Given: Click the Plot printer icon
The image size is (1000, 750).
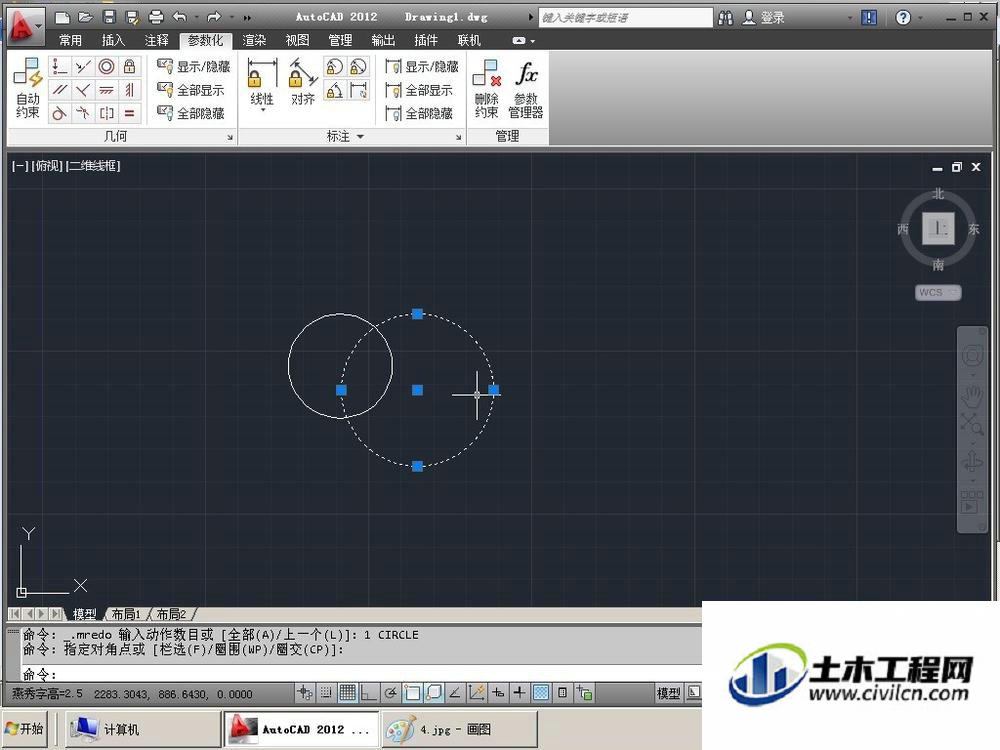Looking at the screenshot, I should 156,17.
